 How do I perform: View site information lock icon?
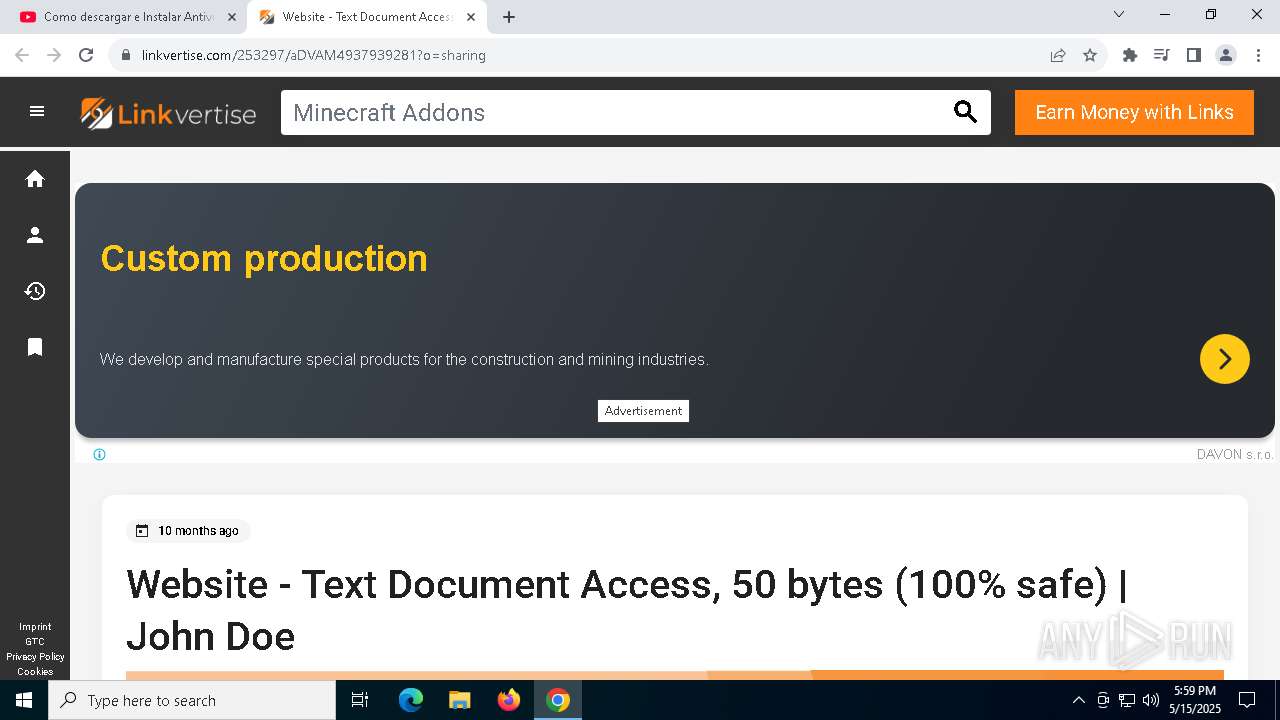(x=125, y=55)
